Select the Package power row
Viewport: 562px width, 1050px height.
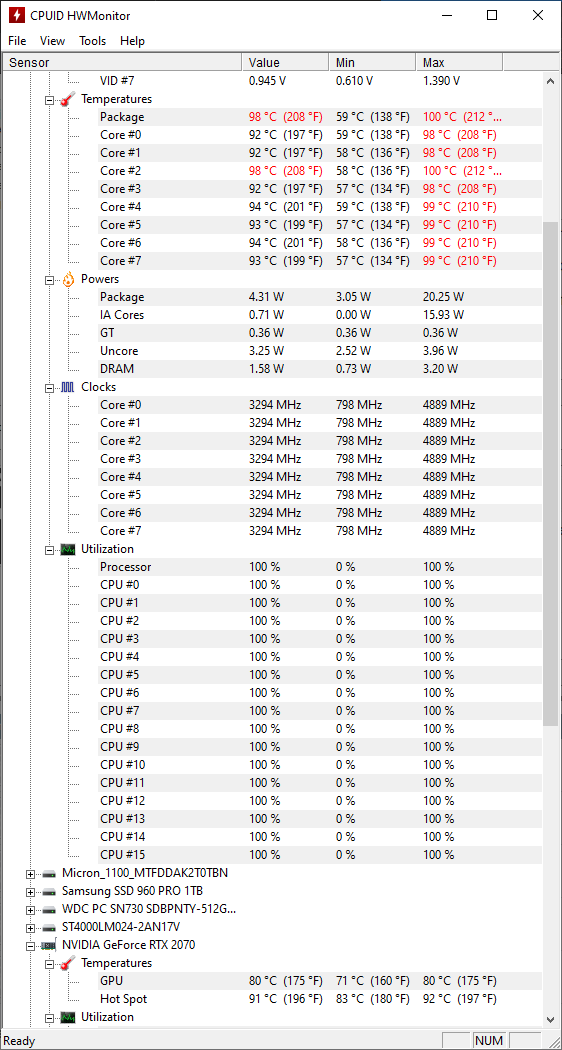tap(320, 297)
